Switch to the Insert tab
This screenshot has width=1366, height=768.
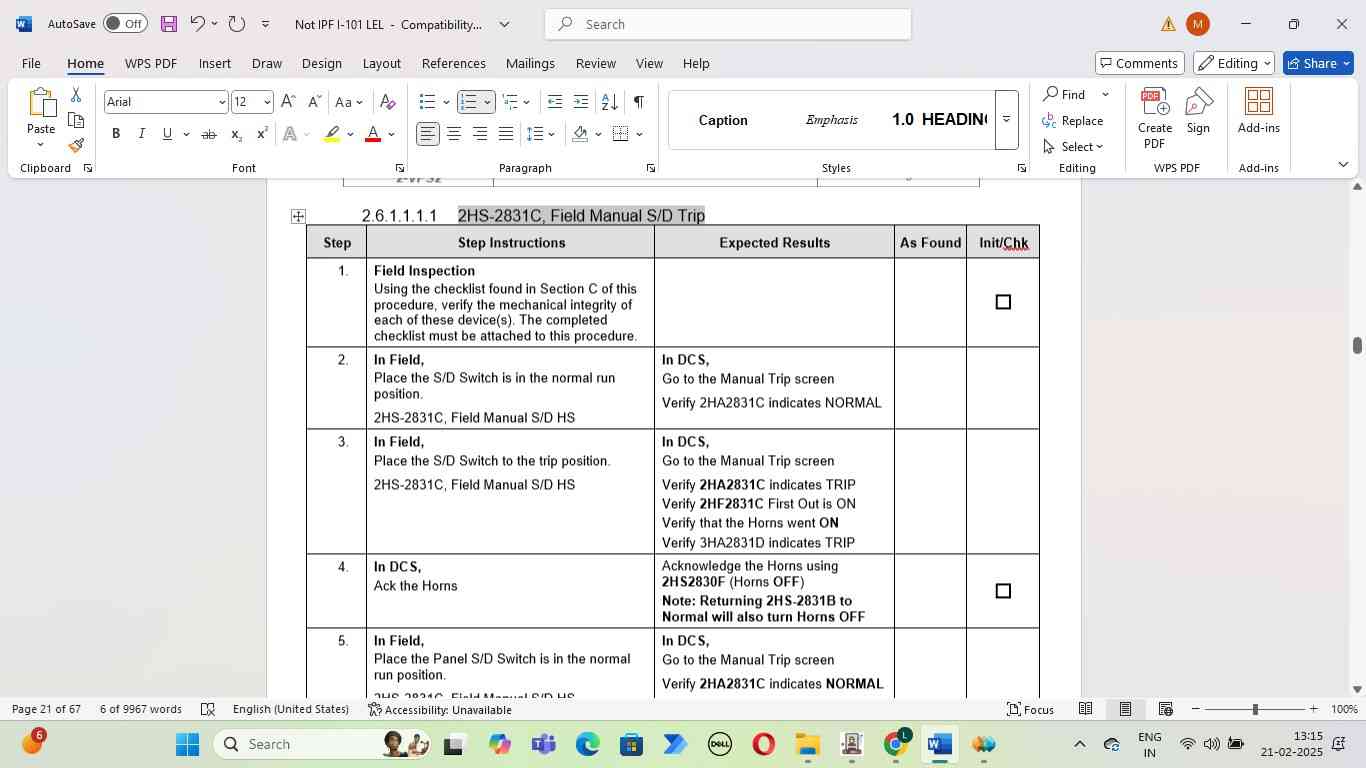click(215, 63)
